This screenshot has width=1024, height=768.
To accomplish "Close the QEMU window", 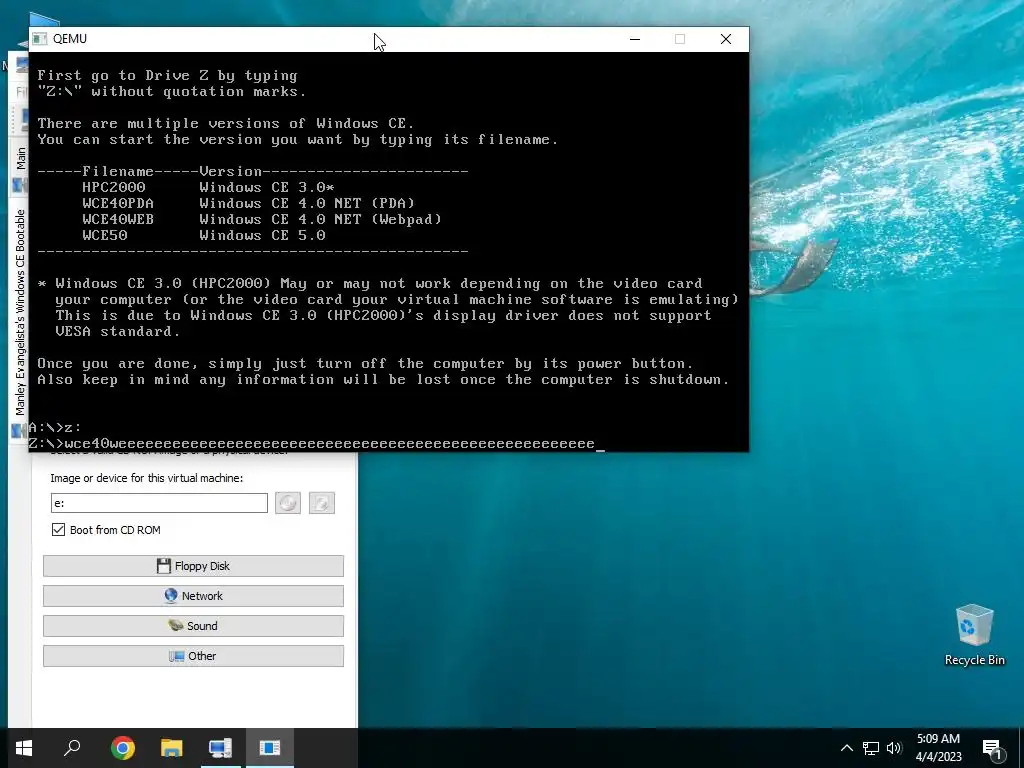I will click(x=726, y=39).
